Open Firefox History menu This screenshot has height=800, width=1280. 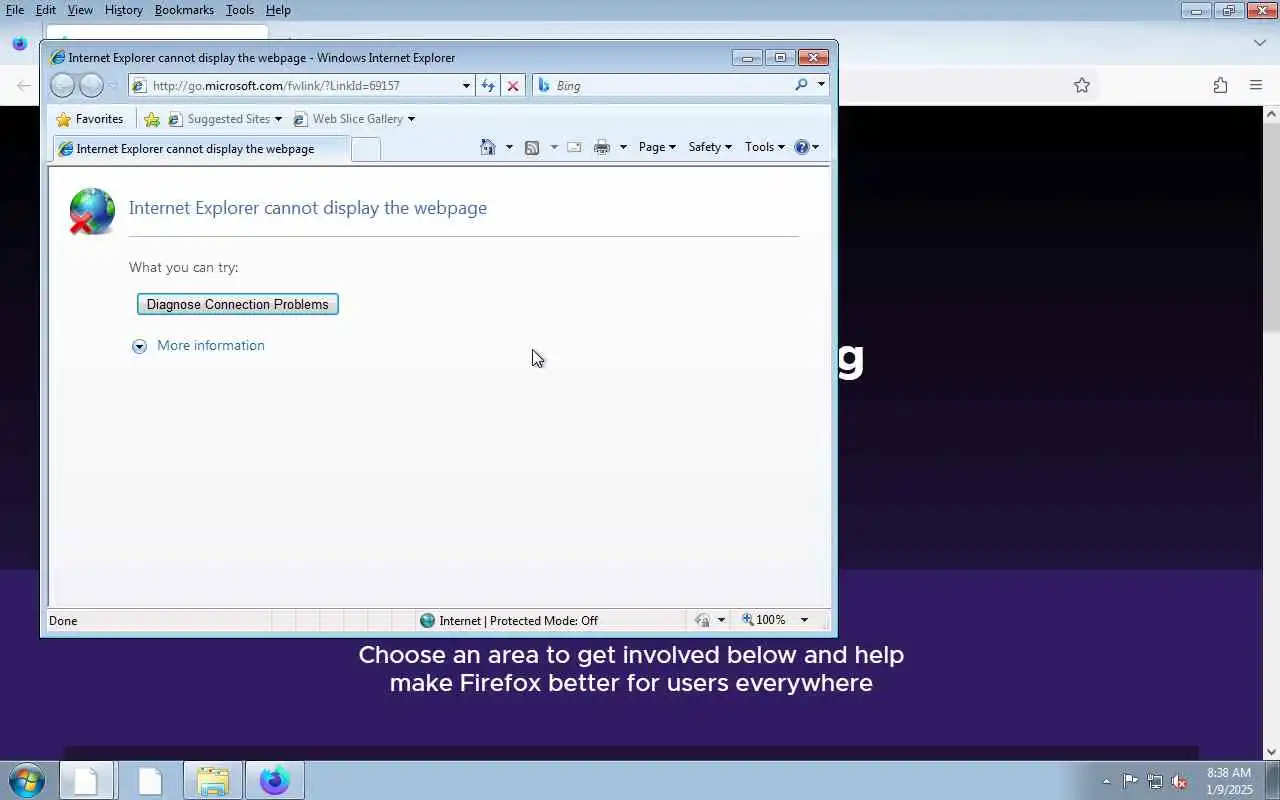pos(124,10)
